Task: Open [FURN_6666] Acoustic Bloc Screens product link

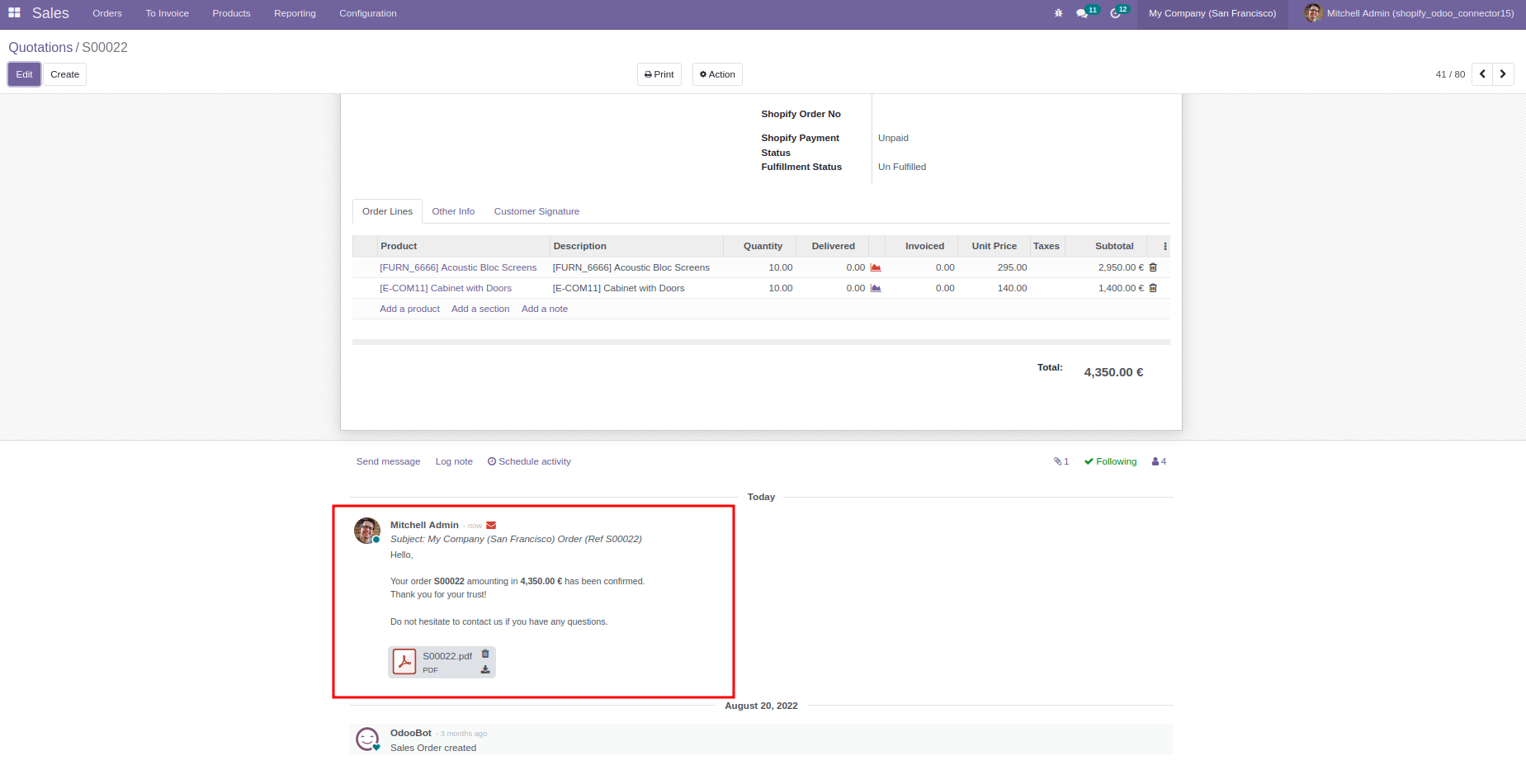Action: click(x=458, y=267)
